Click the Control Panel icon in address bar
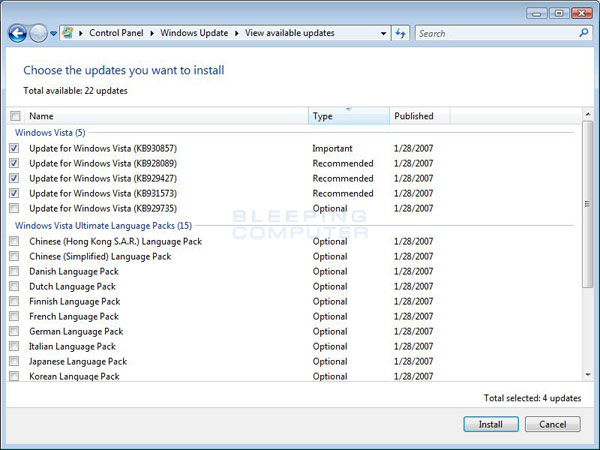 point(69,33)
